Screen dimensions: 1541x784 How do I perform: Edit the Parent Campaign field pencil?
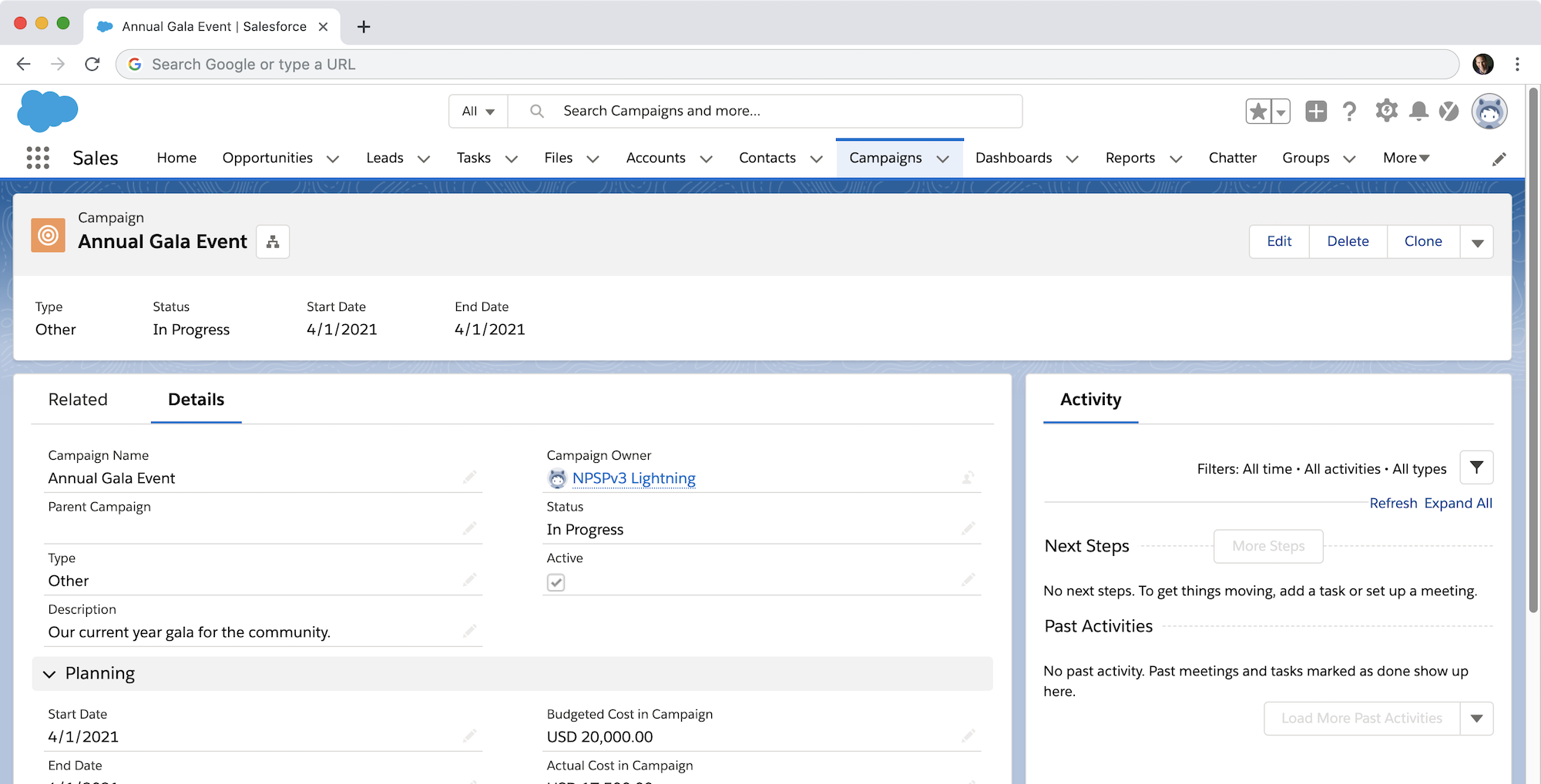point(469,528)
